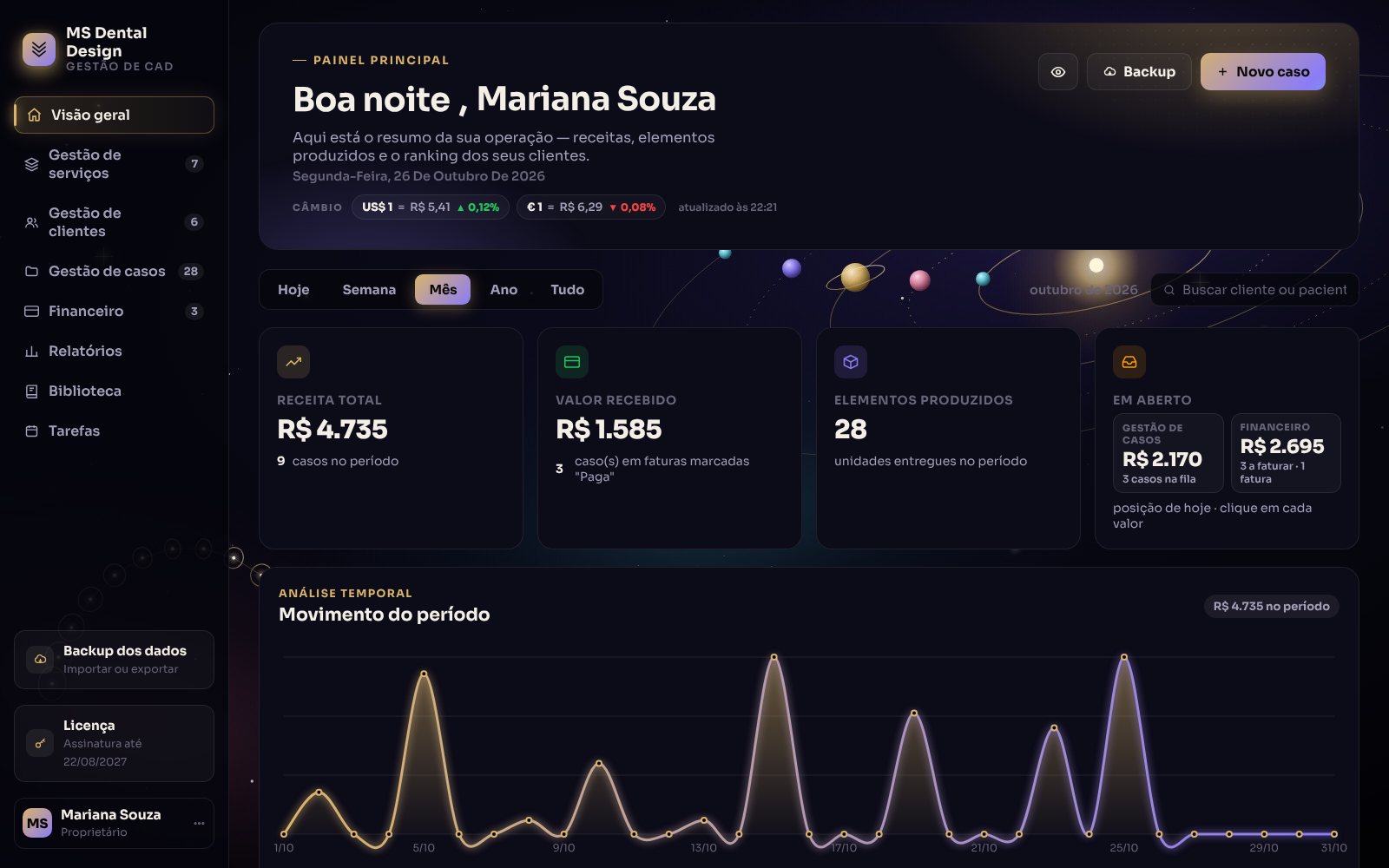The height and width of the screenshot is (868, 1389).
Task: Click the R$ 4.735 no período badge
Action: point(1271,606)
